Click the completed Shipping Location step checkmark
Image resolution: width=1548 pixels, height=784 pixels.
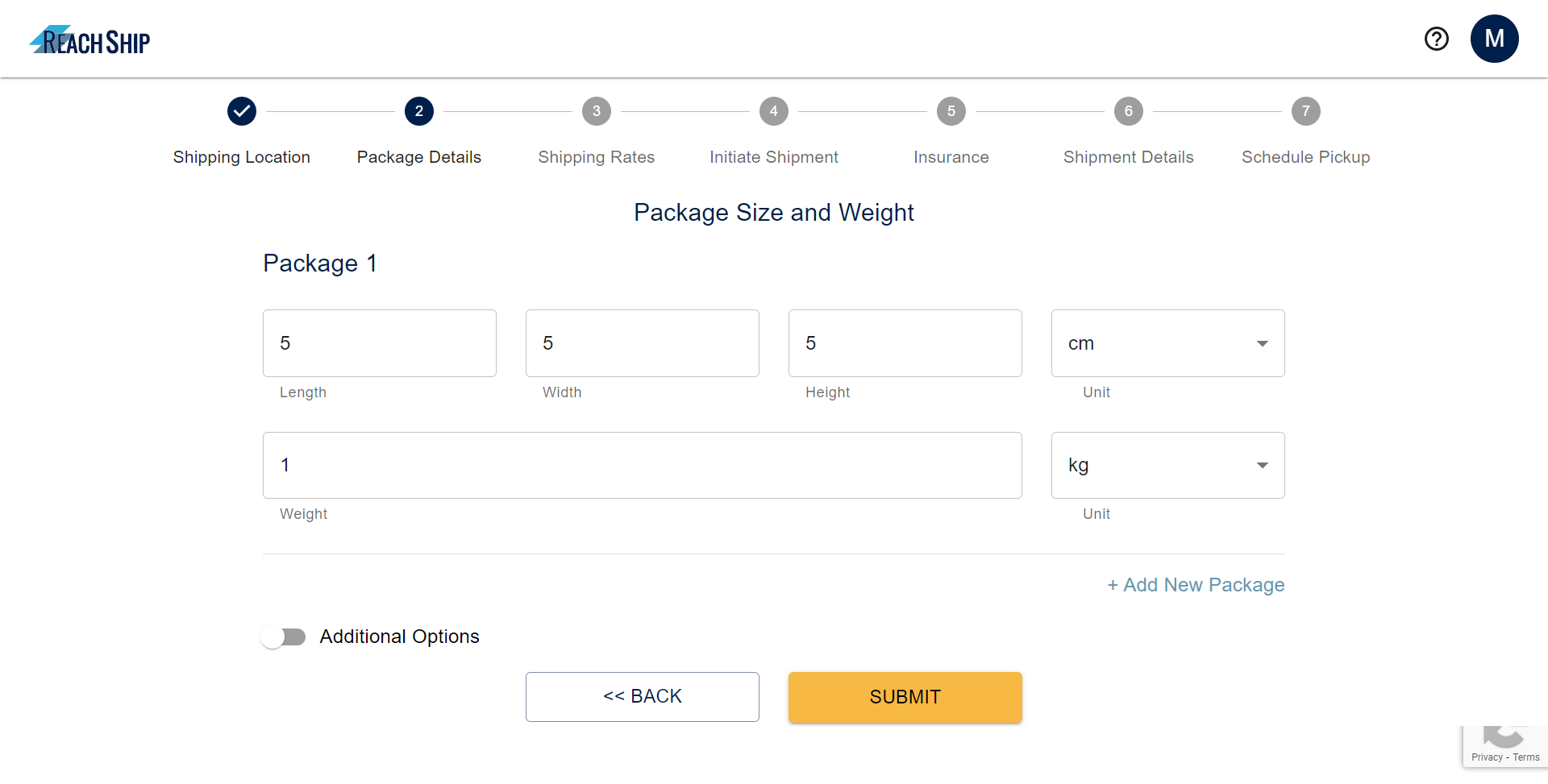click(x=241, y=111)
